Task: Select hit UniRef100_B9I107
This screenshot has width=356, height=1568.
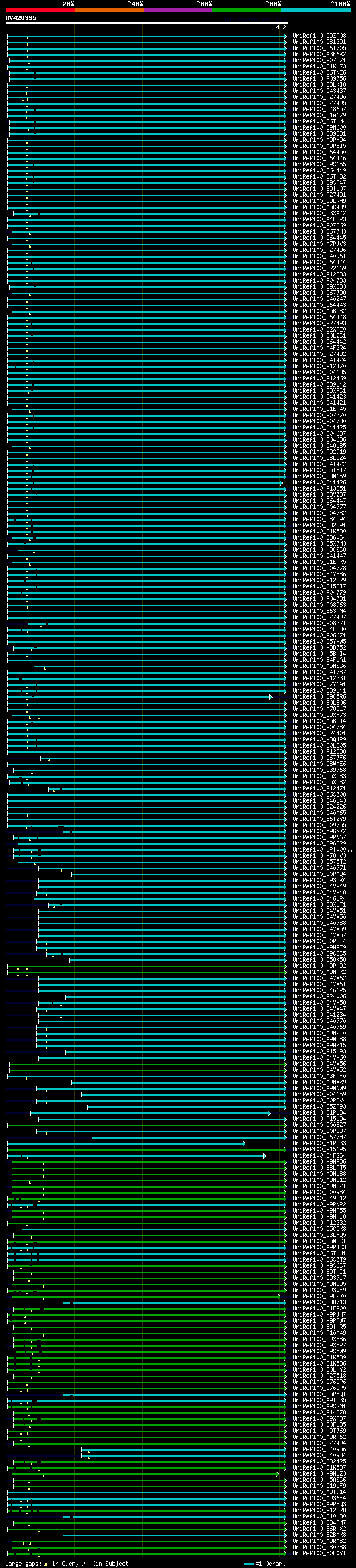Action: click(x=319, y=189)
